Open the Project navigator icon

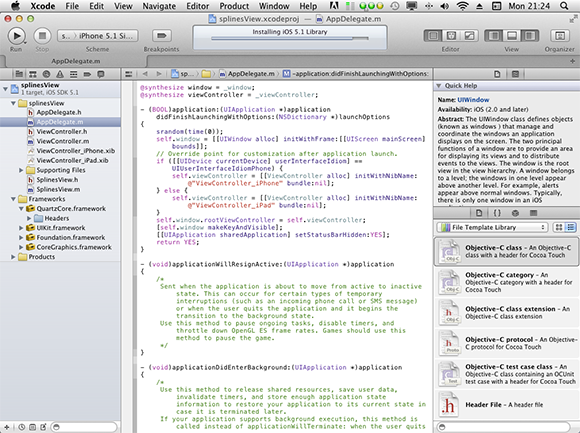tap(19, 74)
